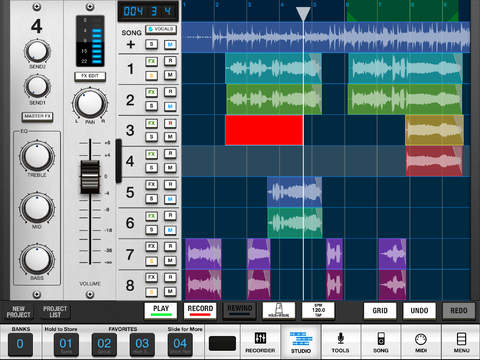480x360 pixels.
Task: Solo the Song track
Action: point(151,44)
